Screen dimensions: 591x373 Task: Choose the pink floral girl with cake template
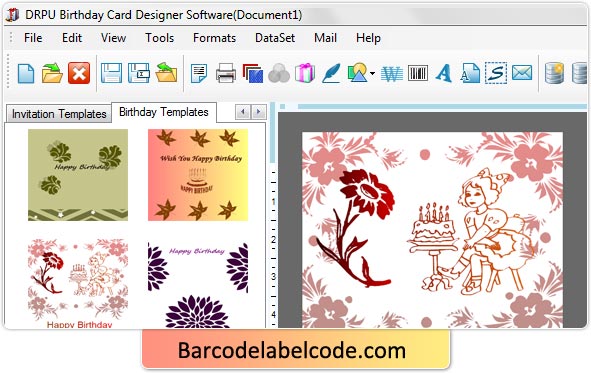78,283
